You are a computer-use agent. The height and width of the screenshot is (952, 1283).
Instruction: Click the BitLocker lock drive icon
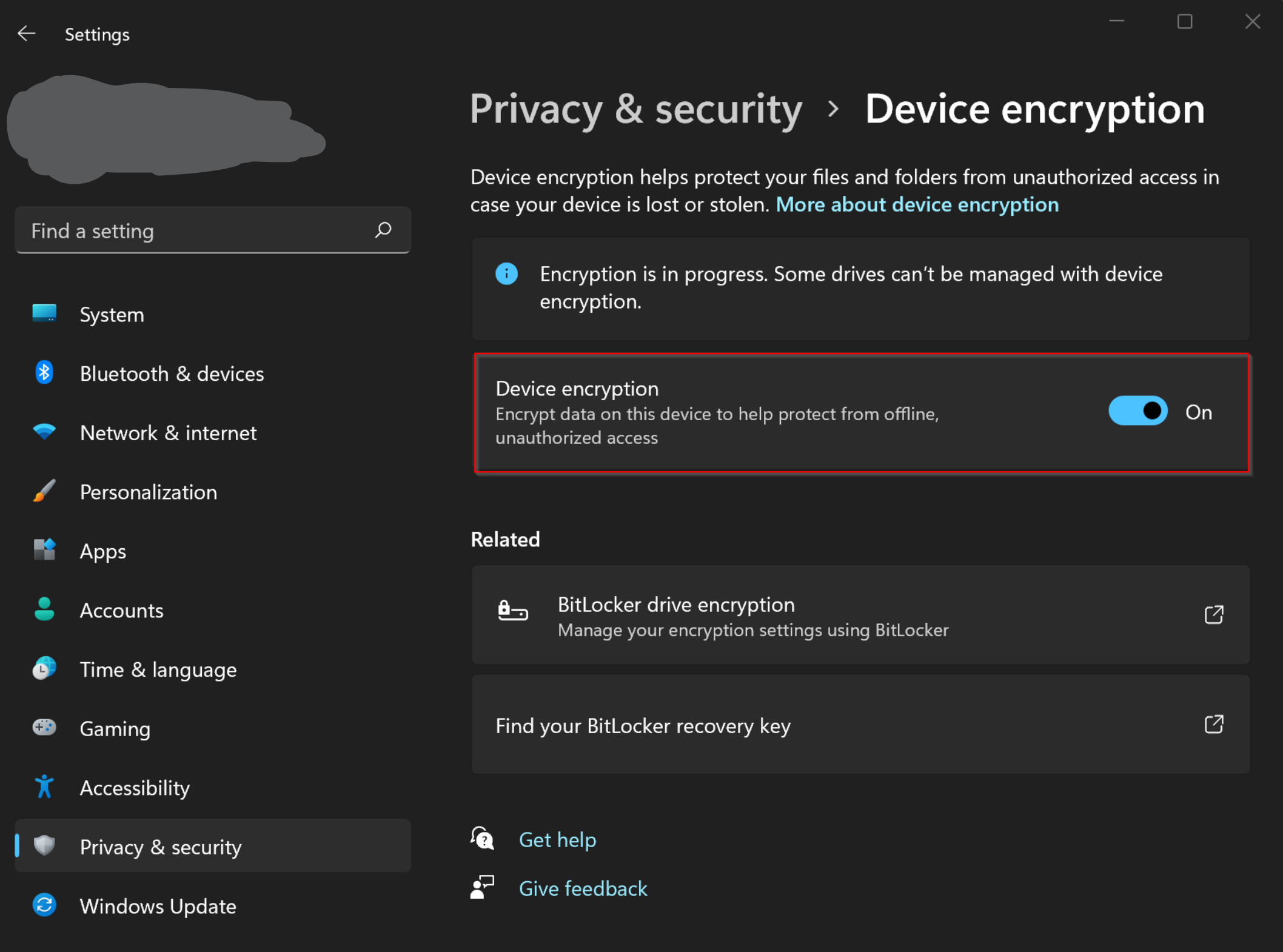tap(513, 611)
